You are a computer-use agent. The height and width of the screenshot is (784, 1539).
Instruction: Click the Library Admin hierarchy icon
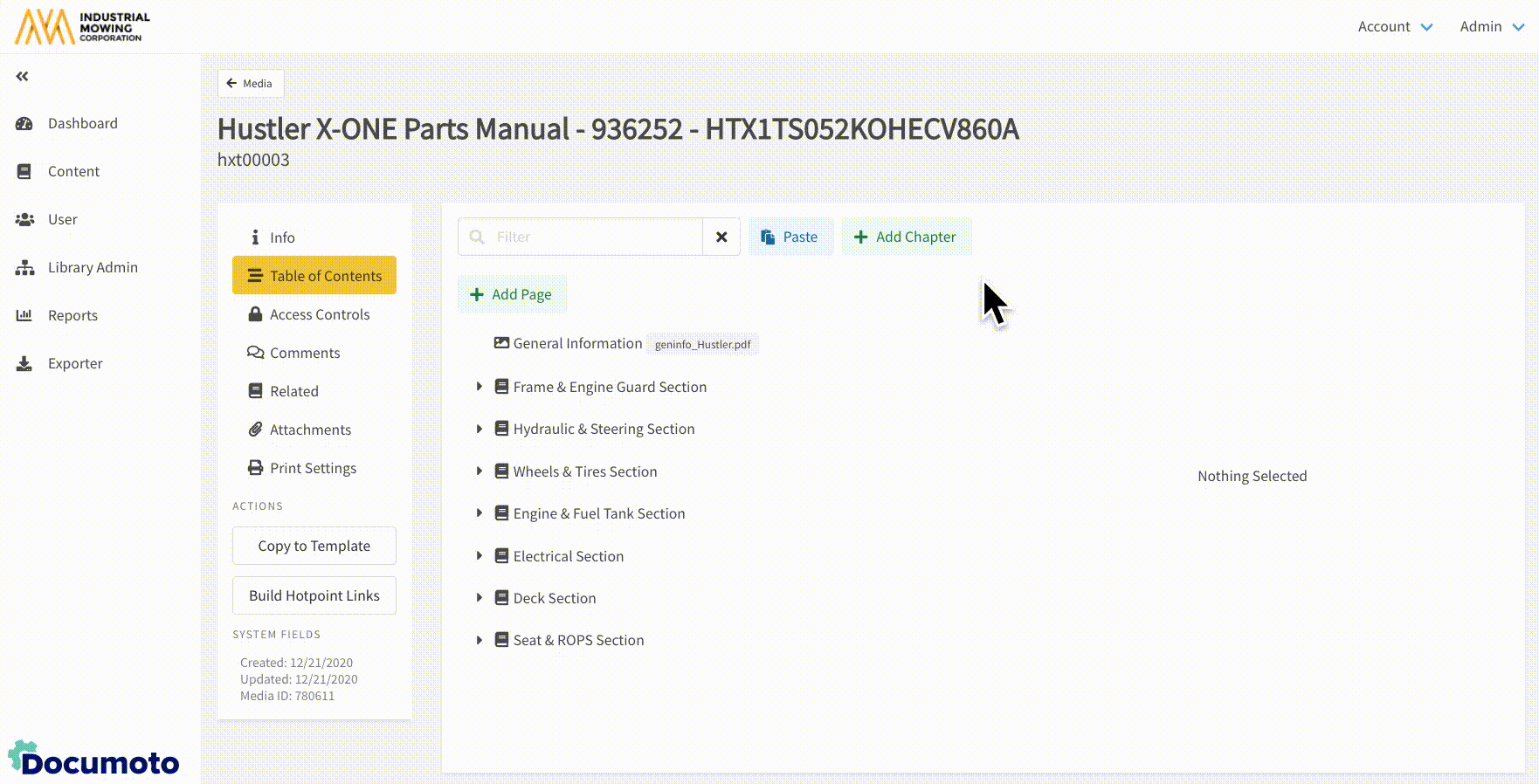24,268
